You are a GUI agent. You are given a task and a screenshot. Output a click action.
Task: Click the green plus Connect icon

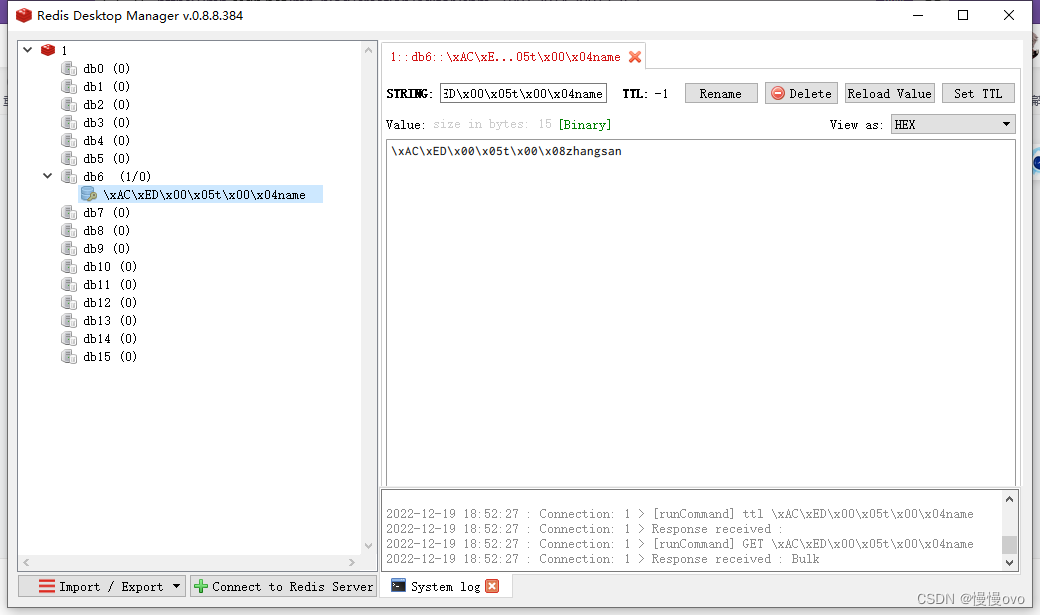pyautogui.click(x=202, y=586)
